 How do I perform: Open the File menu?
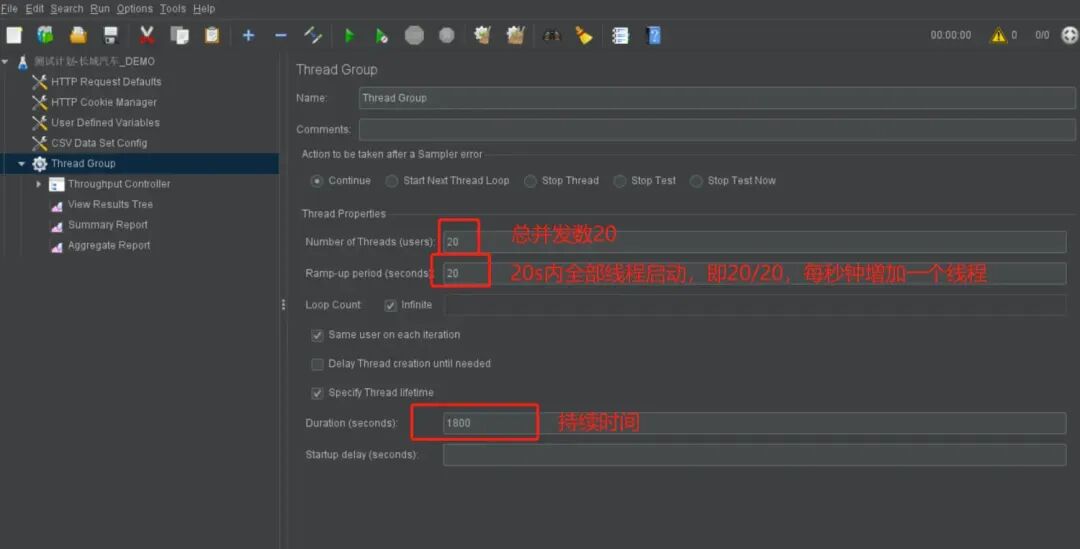point(9,9)
